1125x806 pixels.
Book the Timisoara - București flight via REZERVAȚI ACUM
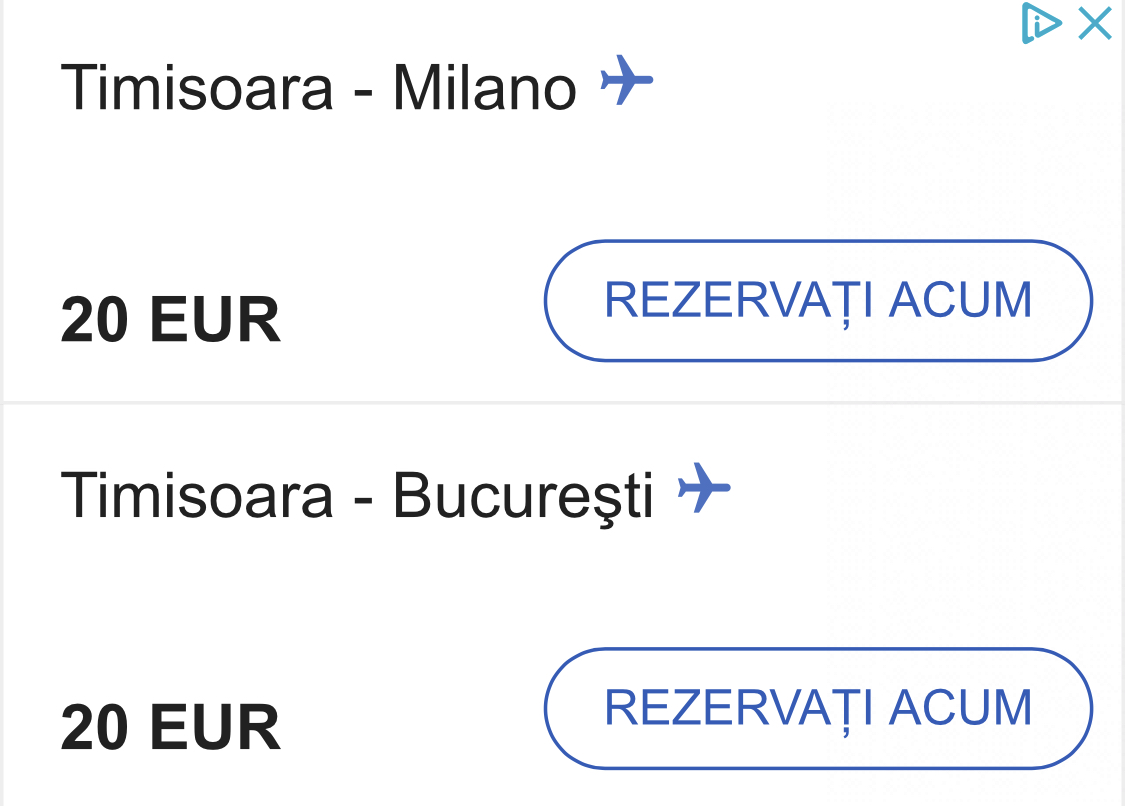click(x=819, y=708)
